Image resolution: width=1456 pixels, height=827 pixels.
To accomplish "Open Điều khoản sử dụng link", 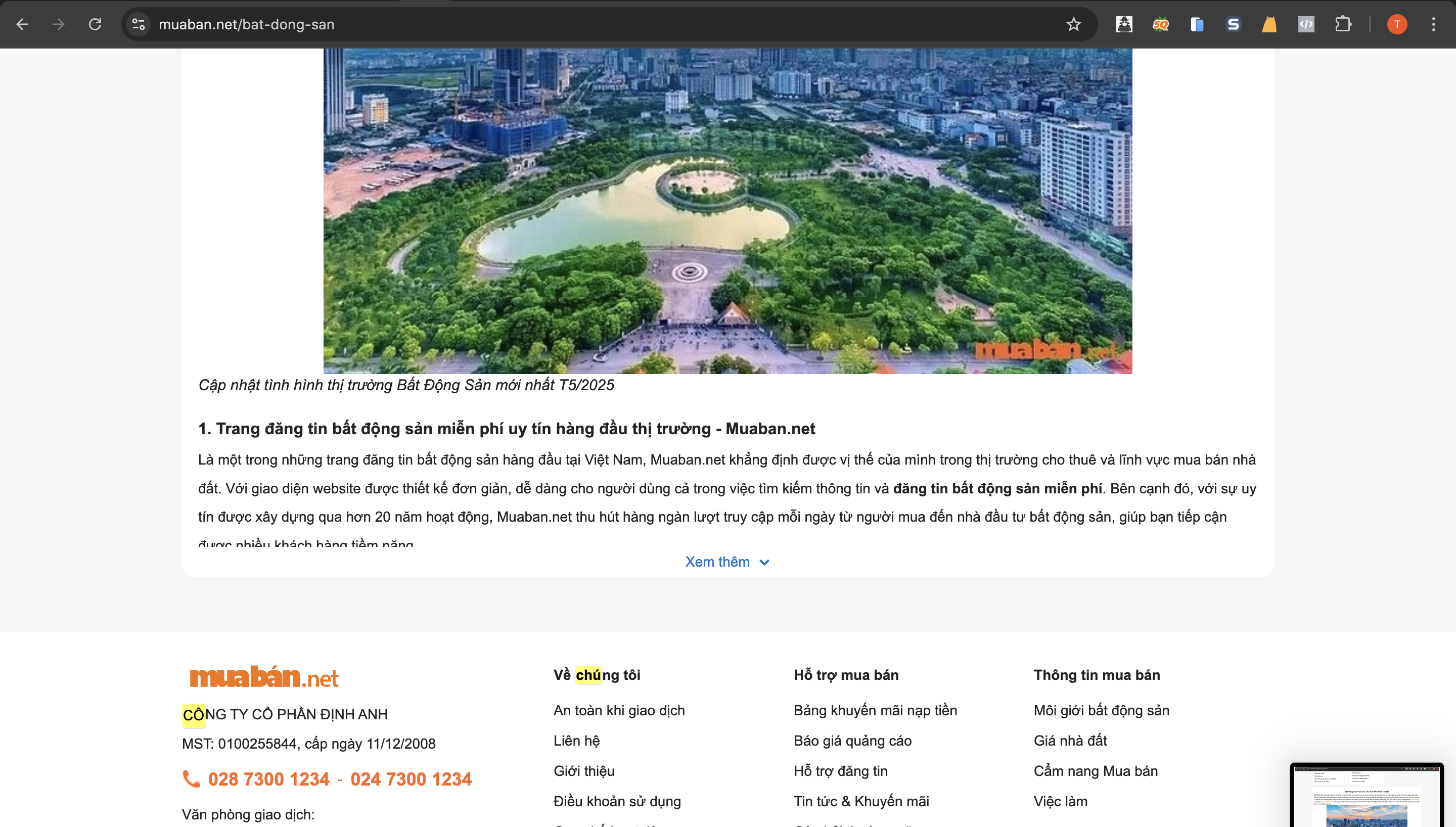I will [617, 801].
